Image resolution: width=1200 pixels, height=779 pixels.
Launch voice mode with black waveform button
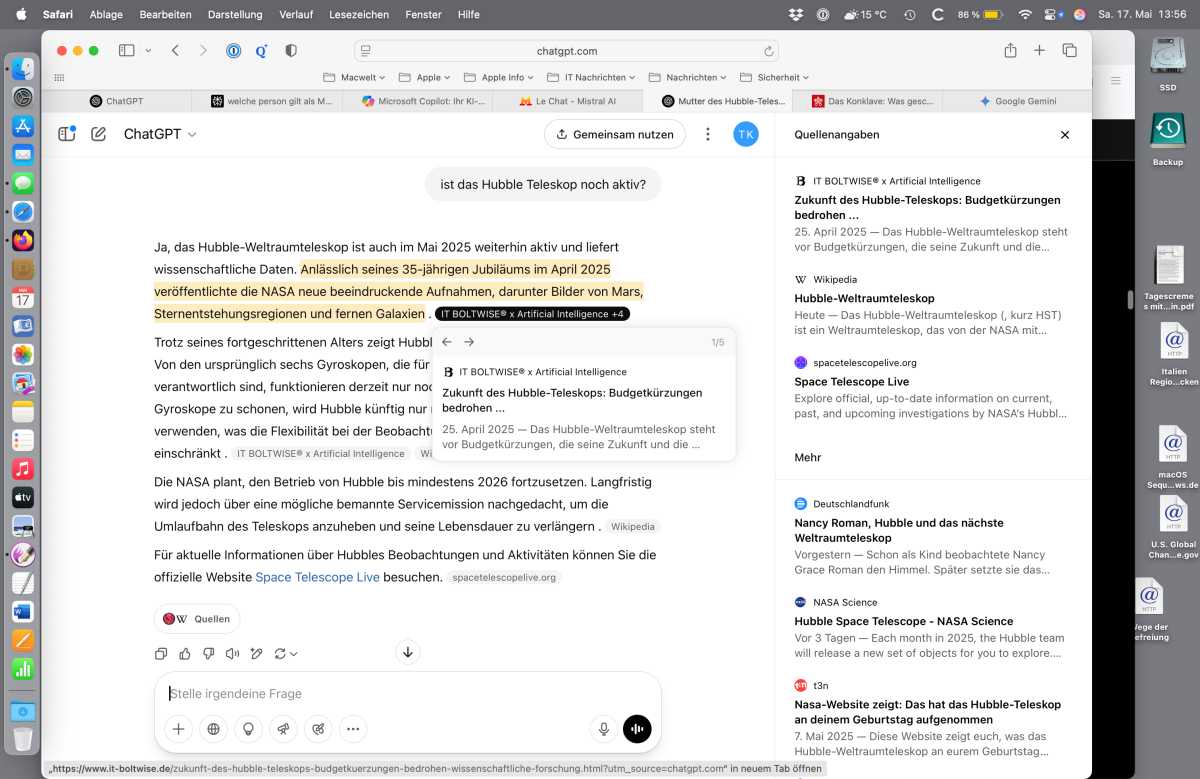637,729
